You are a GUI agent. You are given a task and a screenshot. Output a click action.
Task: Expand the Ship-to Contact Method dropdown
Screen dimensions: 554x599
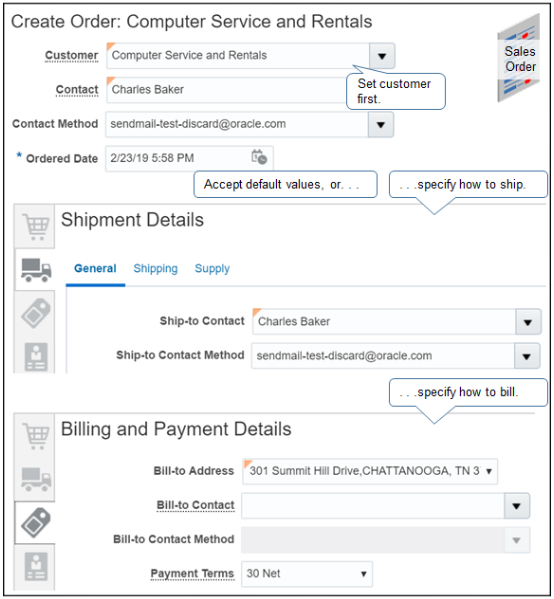point(527,356)
